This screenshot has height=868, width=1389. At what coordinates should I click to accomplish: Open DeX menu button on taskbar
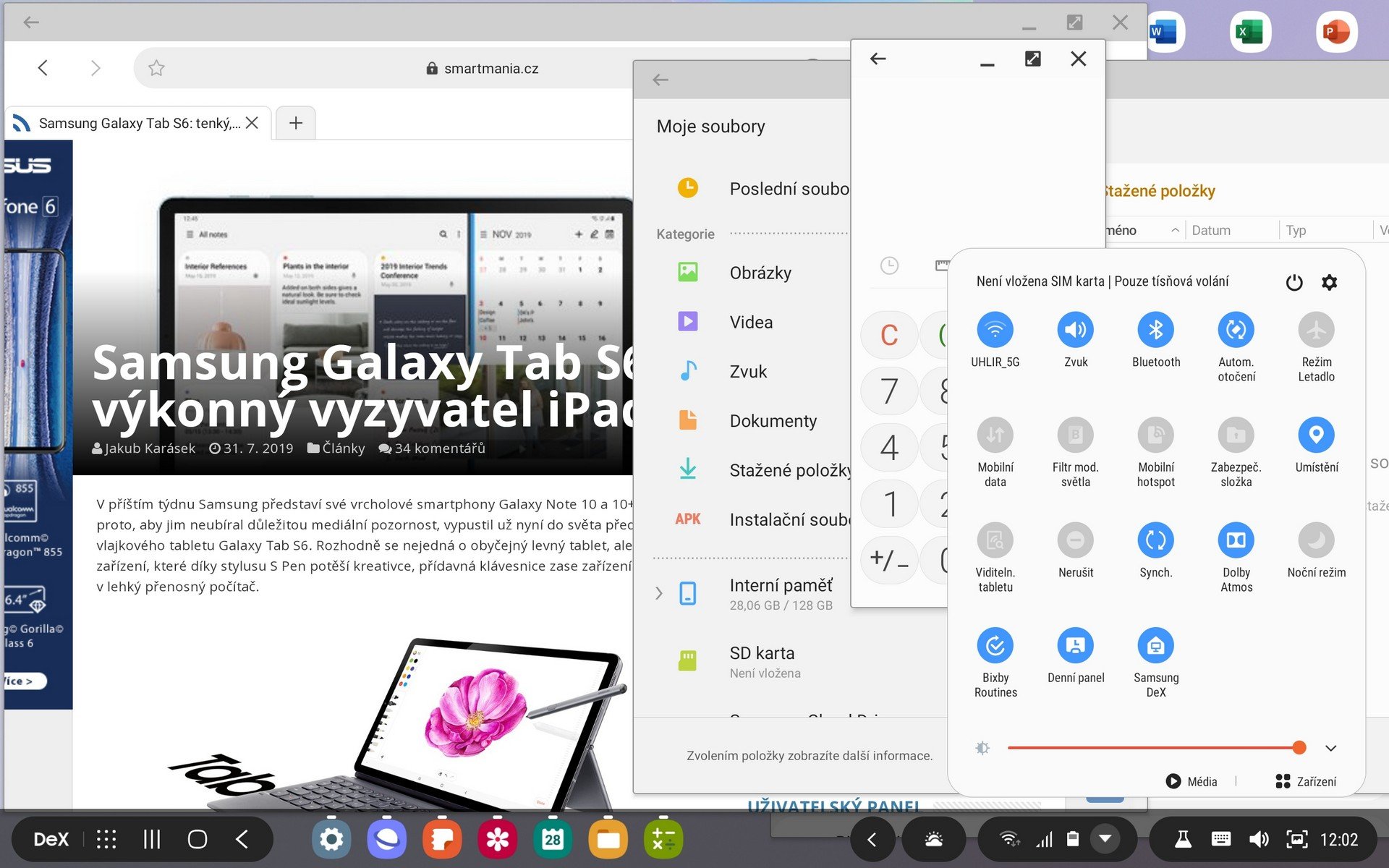51,839
